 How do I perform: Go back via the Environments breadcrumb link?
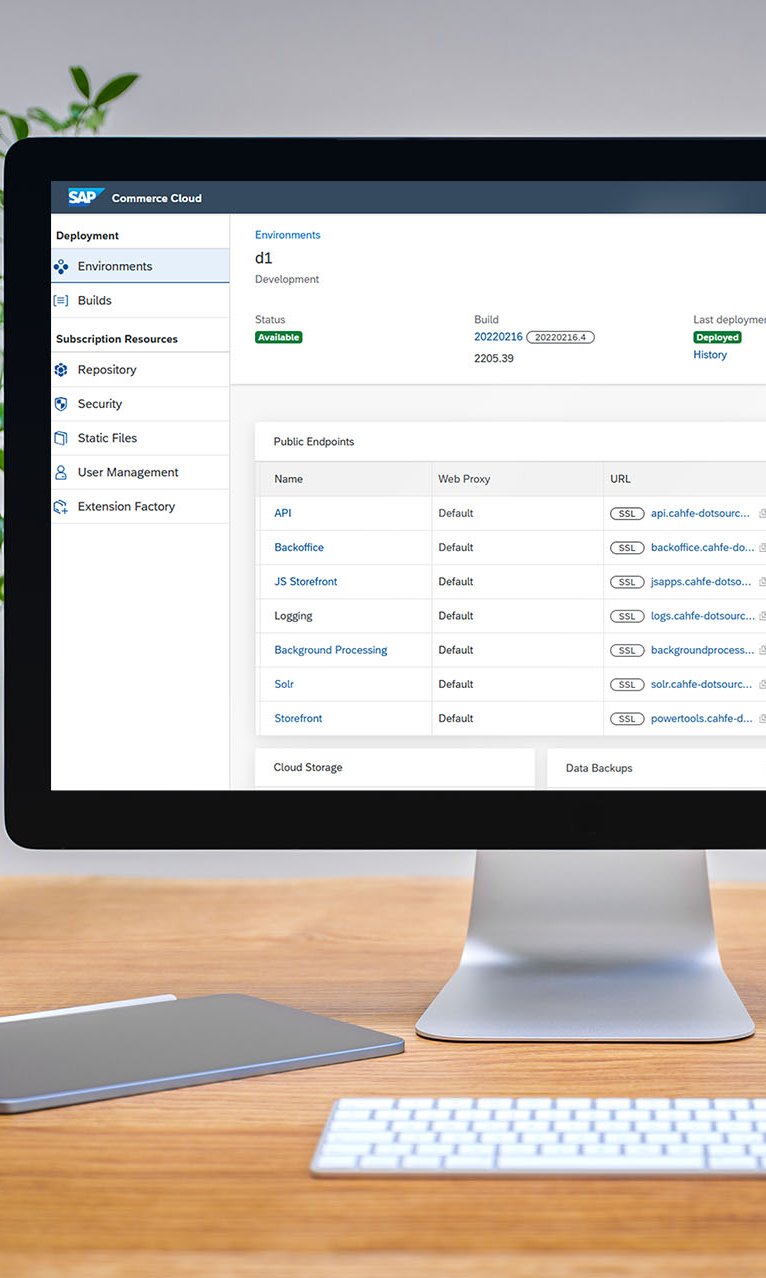pos(287,235)
